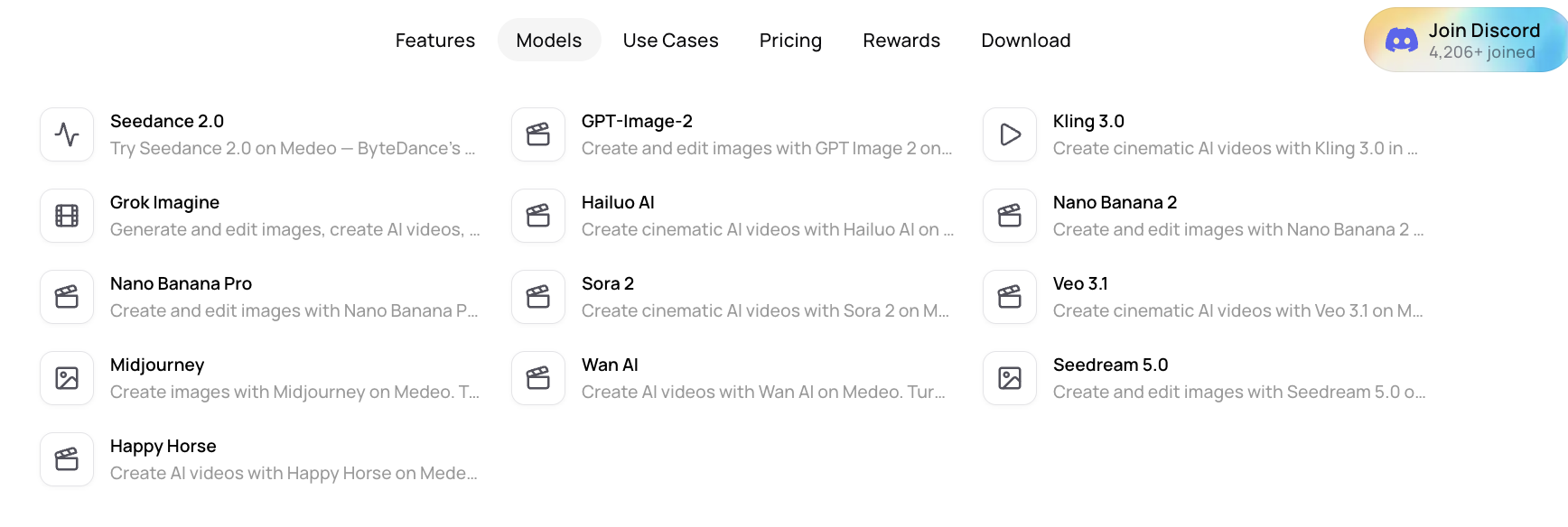Click the Happy Horse clapperboard icon
1568x527 pixels.
coord(67,459)
